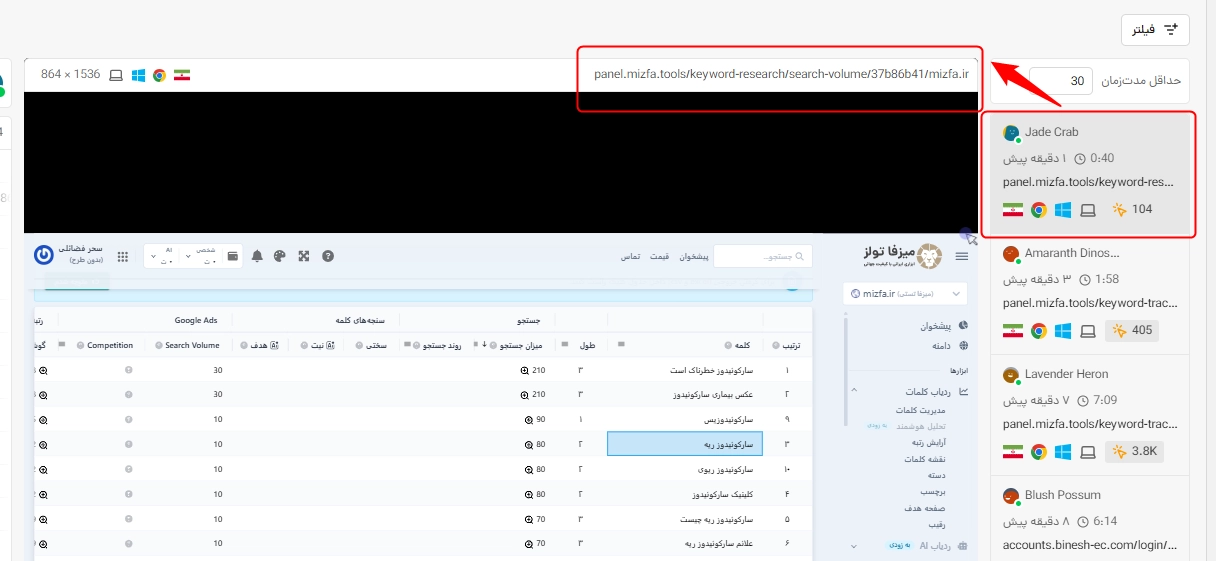This screenshot has height=561, width=1216.
Task: Expand the ردیاب AI sidebar section
Action: tap(854, 546)
